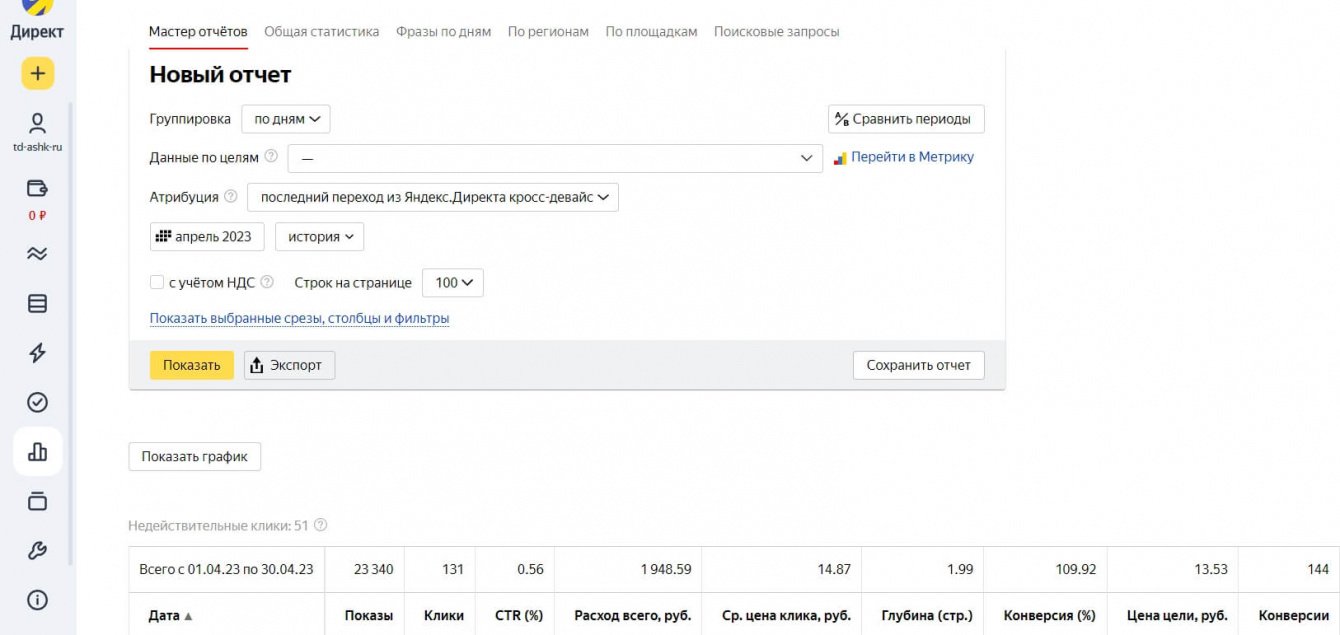The height and width of the screenshot is (635, 1340).
Task: Open the attribution model dropdown
Action: point(433,198)
